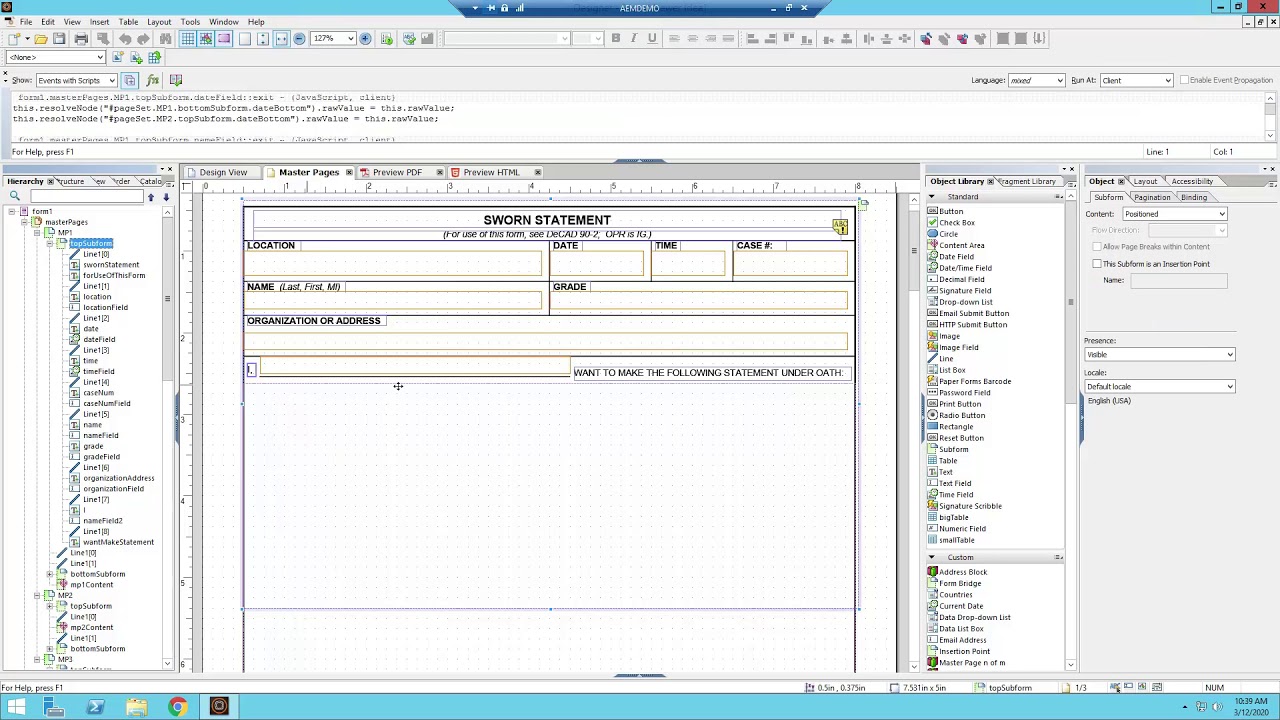This screenshot has height=720, width=1280.
Task: Open the Insert menu
Action: [x=99, y=22]
